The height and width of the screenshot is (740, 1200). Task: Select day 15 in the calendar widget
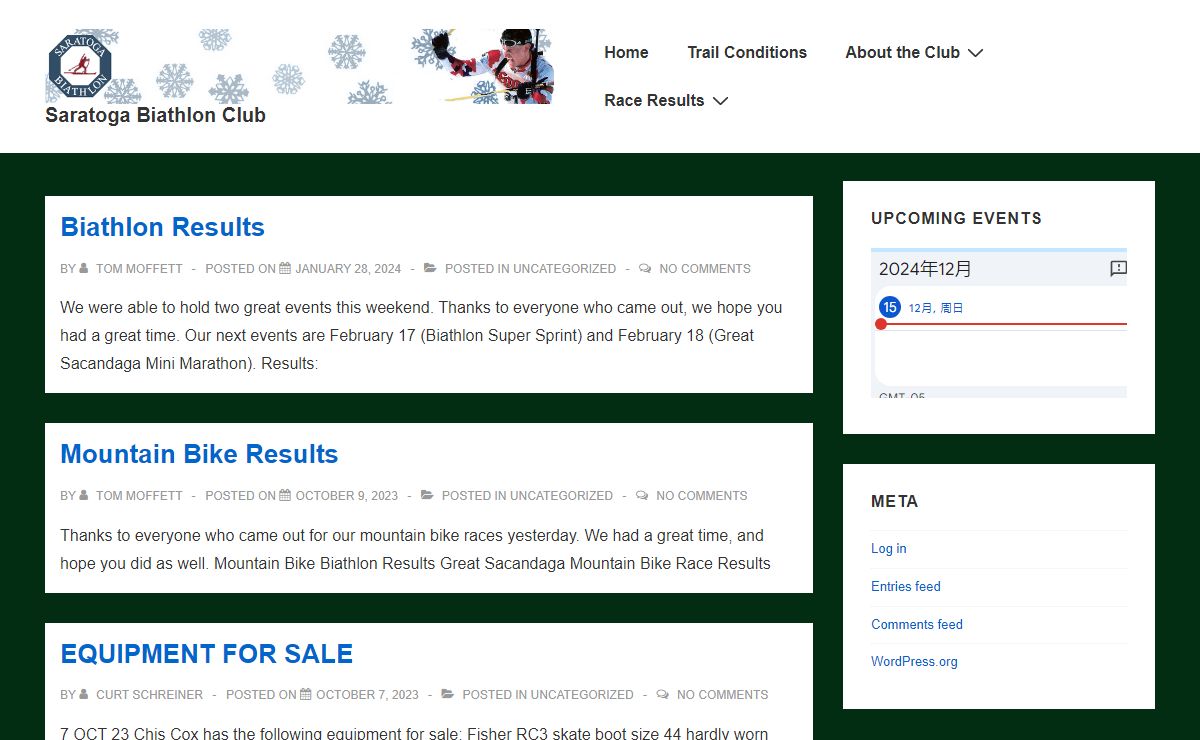pos(890,307)
